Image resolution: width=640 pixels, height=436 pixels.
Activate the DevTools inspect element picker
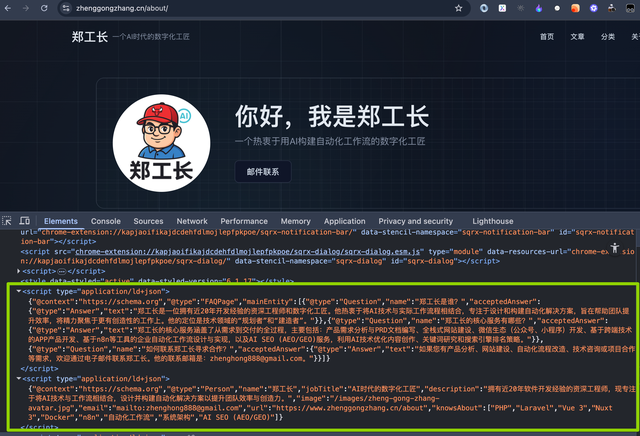pyautogui.click(x=7, y=221)
